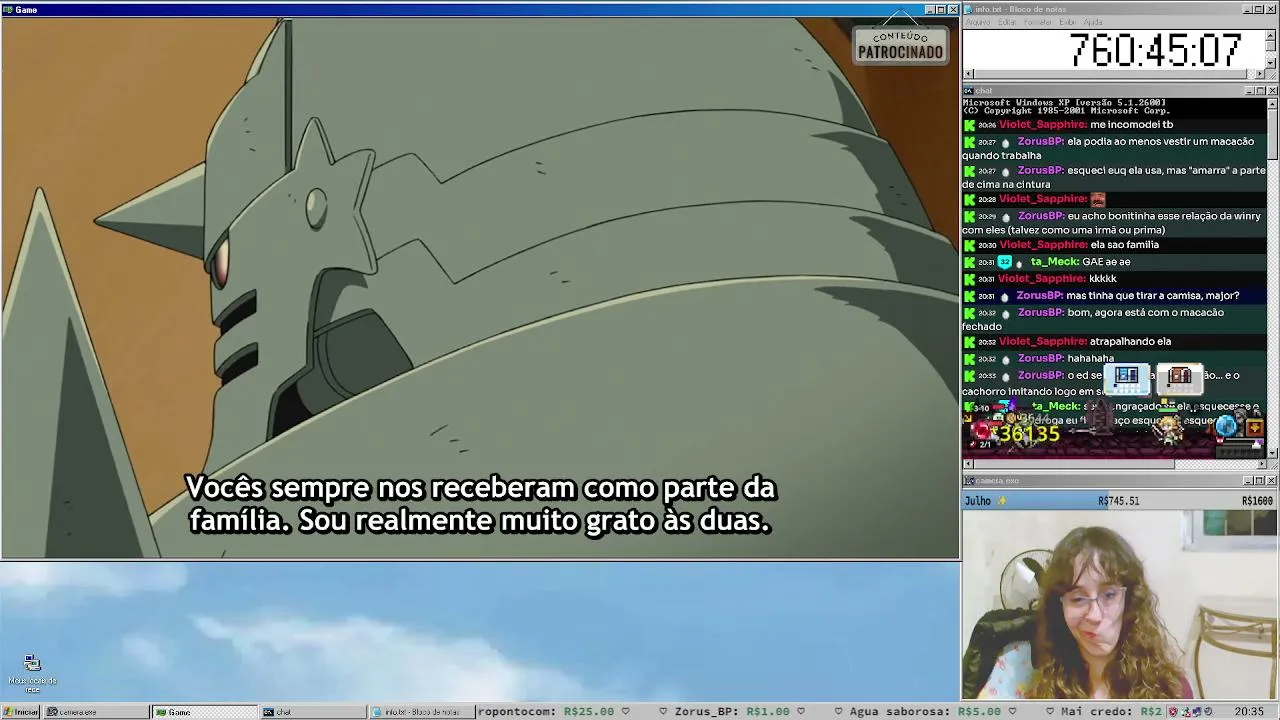The width and height of the screenshot is (1280, 720).
Task: Click the Kick logo beside 'me incomodei tb'
Action: (x=969, y=125)
